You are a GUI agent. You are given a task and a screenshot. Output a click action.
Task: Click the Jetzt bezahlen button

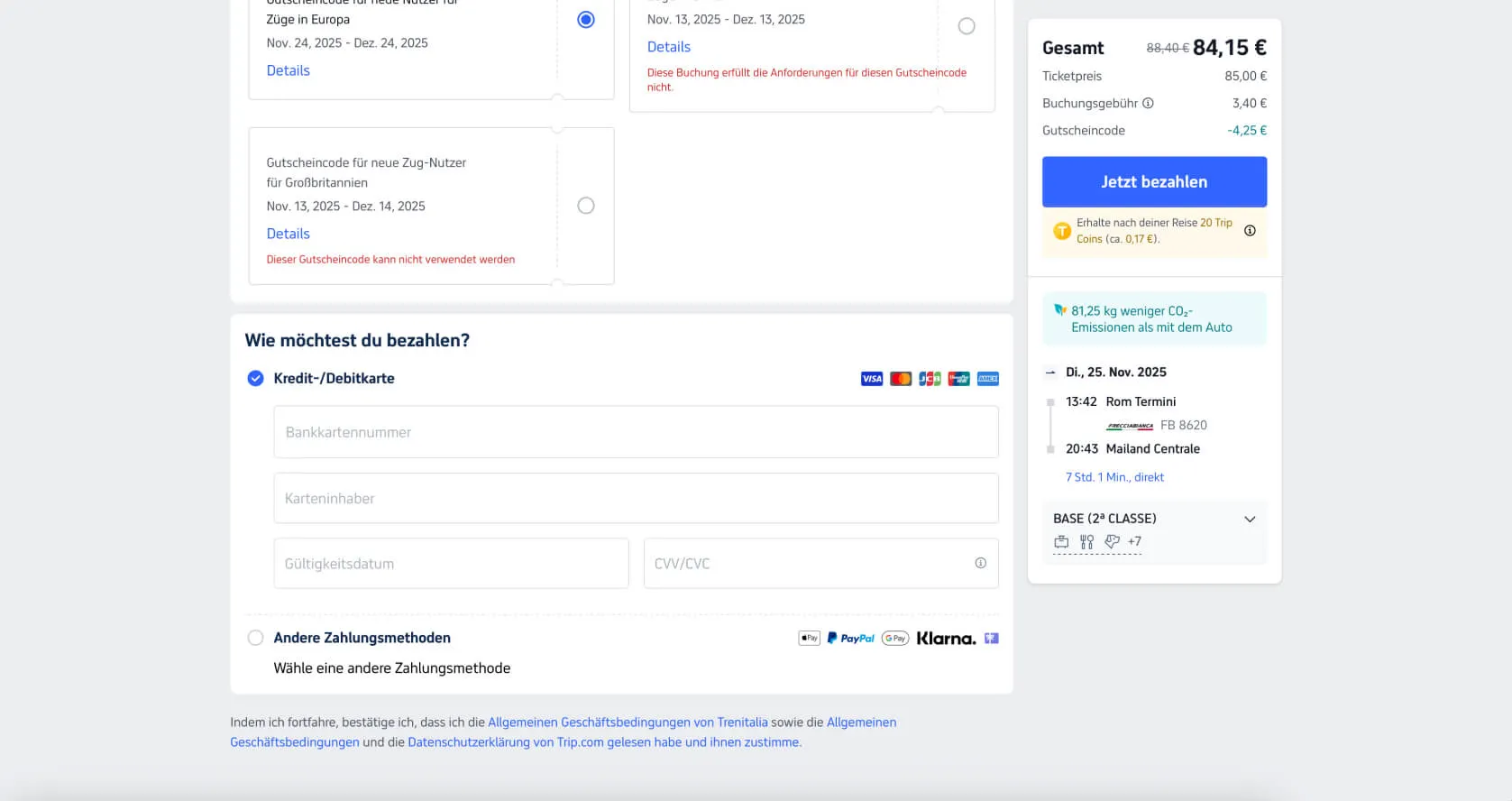coord(1154,182)
